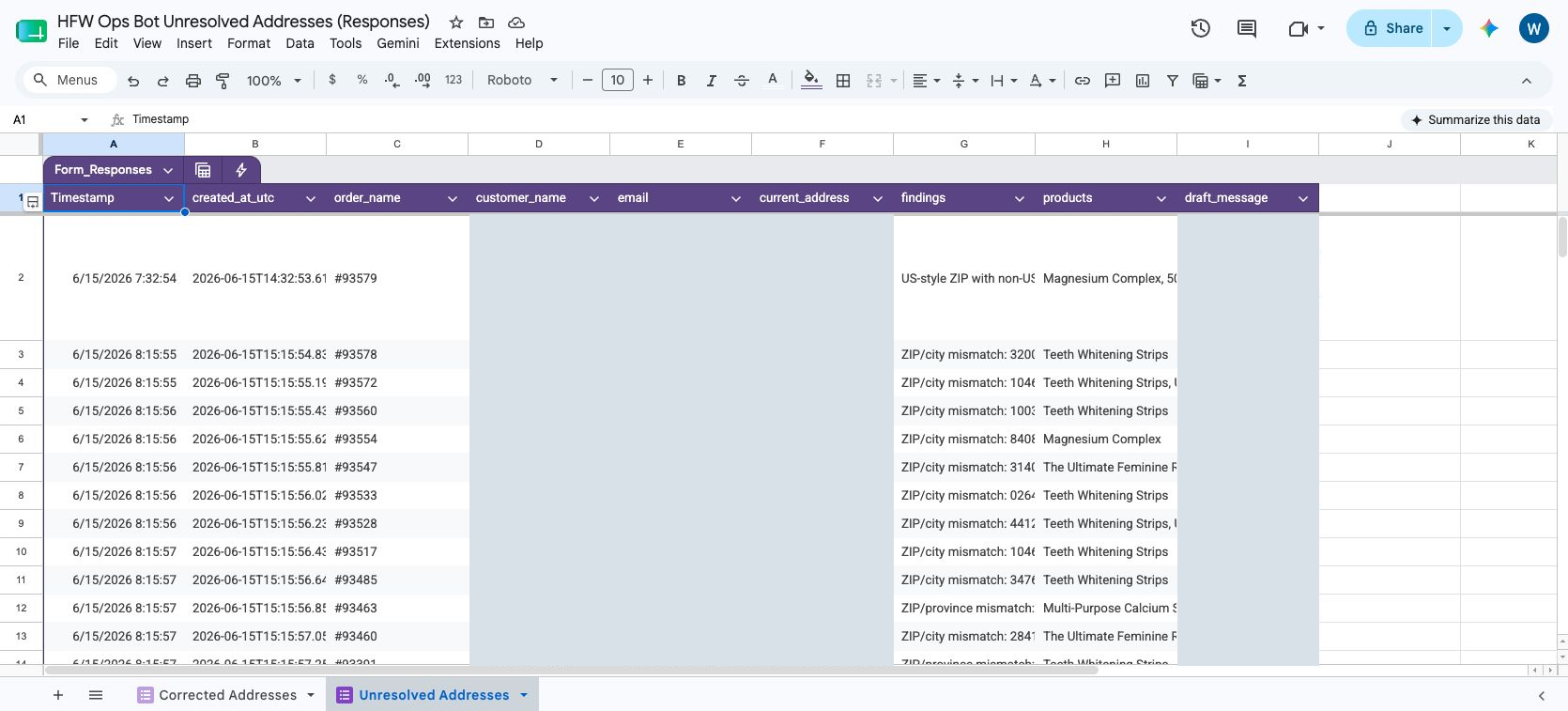Open table views dropdown in toolbar
This screenshot has height=711, width=1568.
(1207, 81)
